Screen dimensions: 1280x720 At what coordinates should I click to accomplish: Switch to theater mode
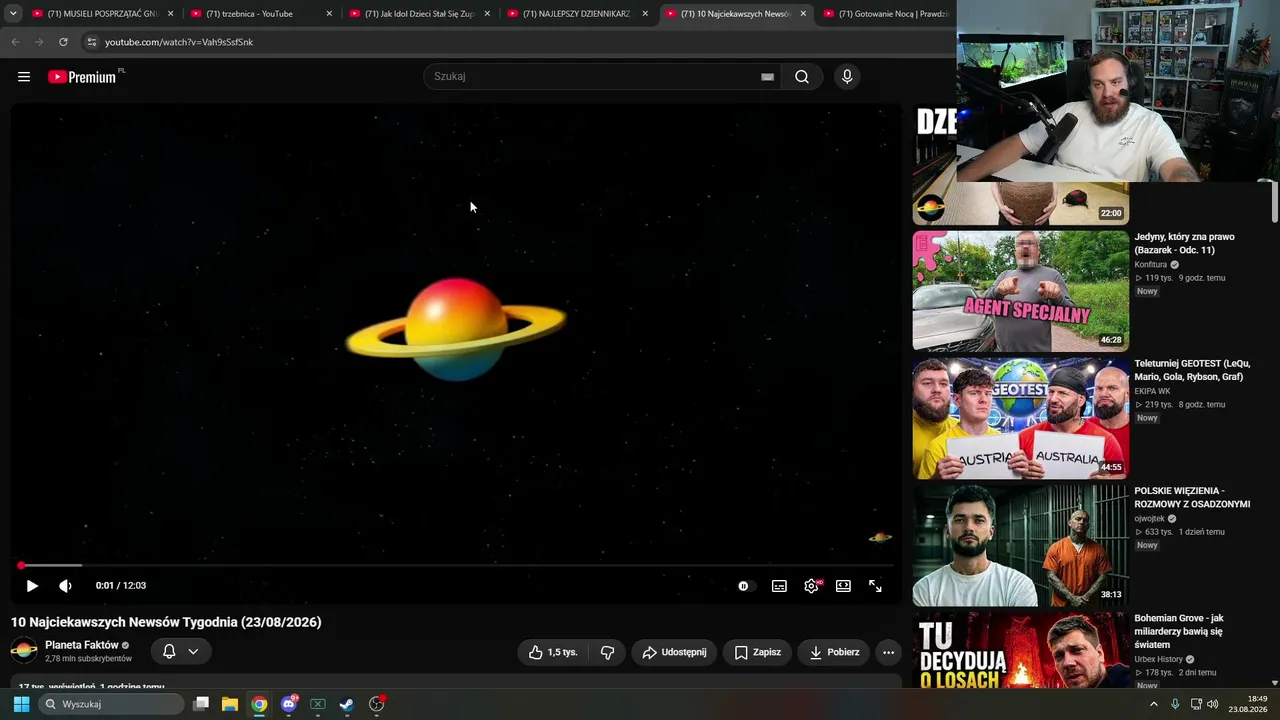[843, 586]
